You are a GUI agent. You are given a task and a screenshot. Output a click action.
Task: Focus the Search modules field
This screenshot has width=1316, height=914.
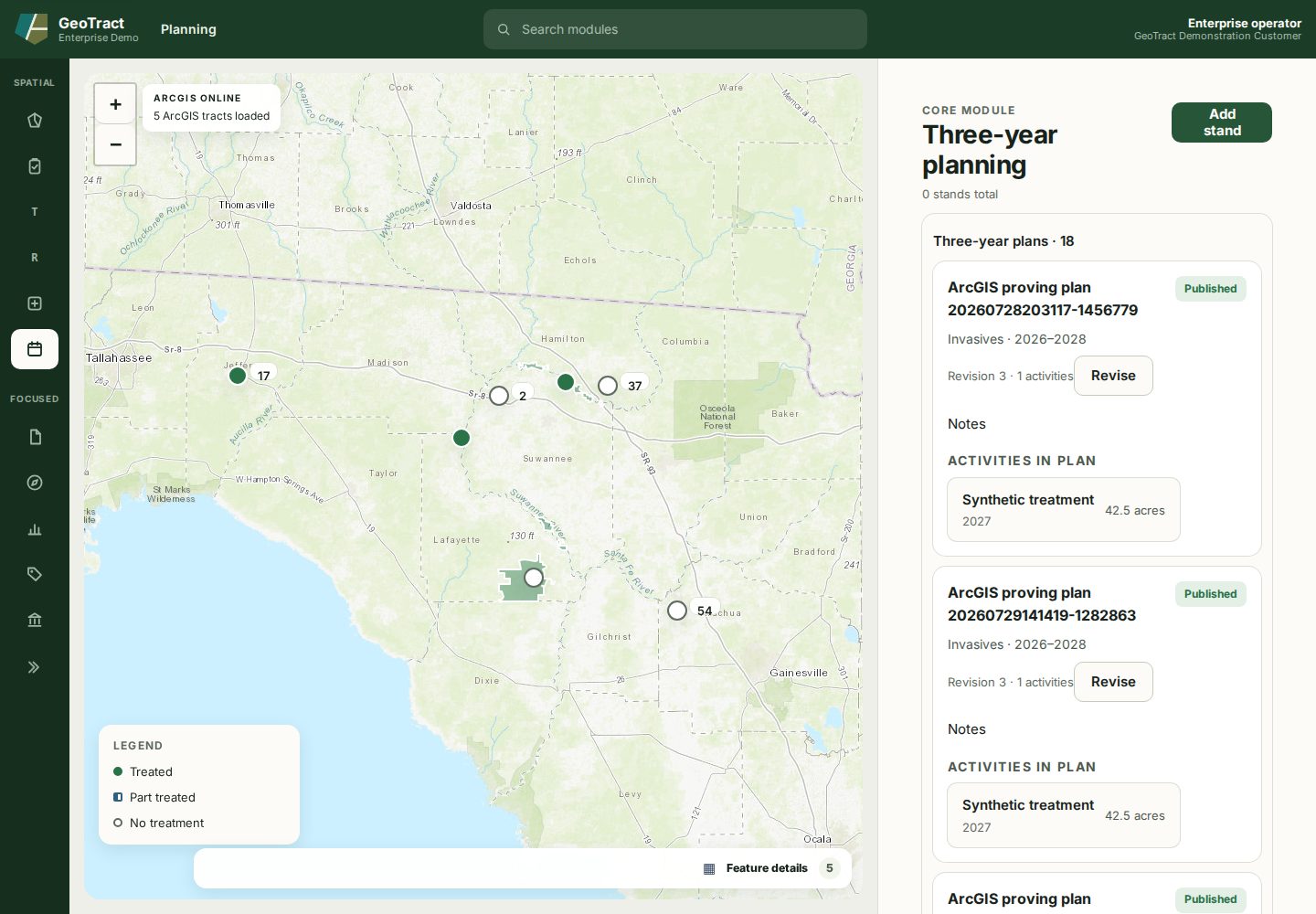pos(675,29)
